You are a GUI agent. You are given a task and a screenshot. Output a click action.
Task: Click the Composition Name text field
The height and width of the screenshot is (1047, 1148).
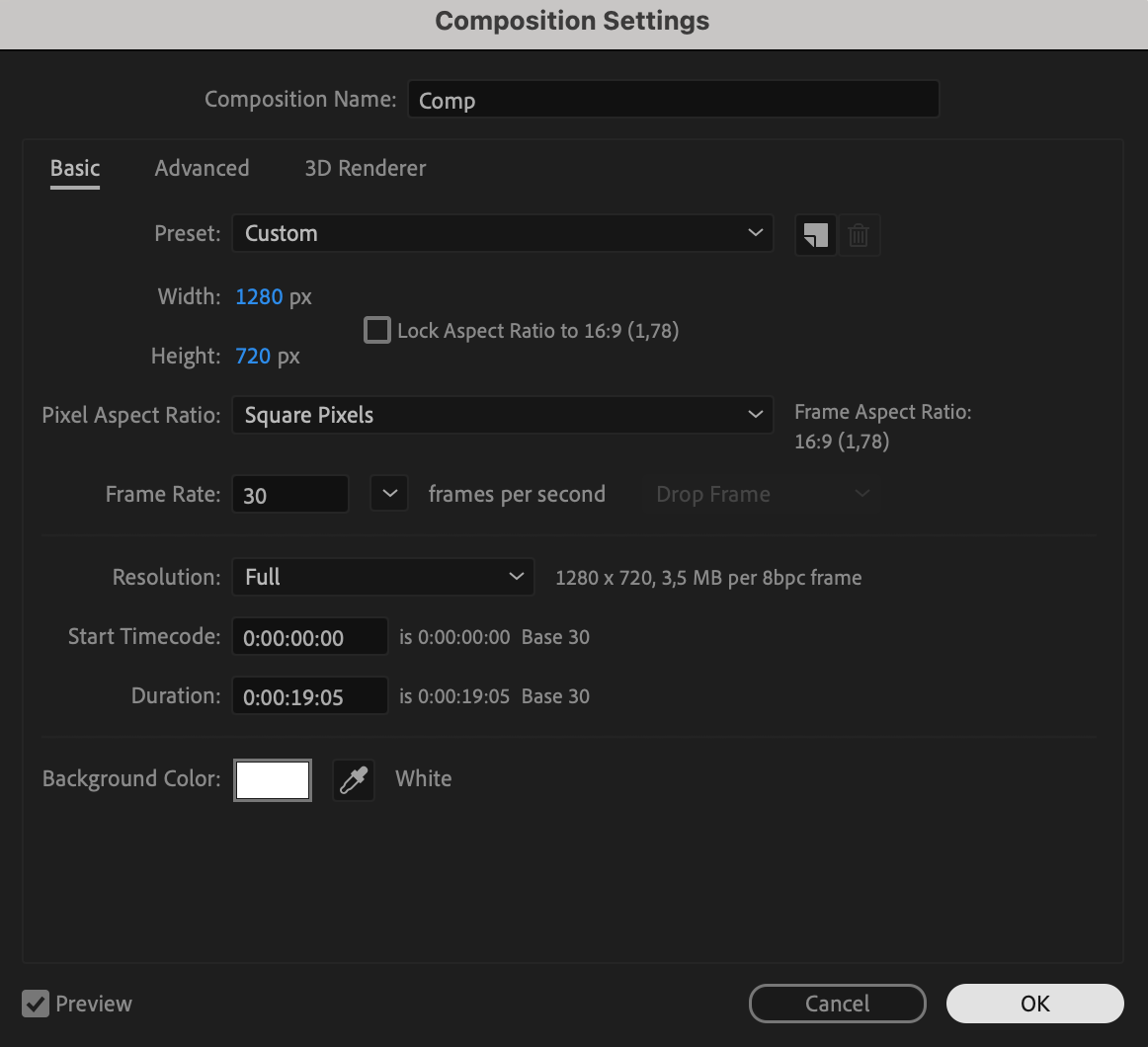(x=673, y=100)
